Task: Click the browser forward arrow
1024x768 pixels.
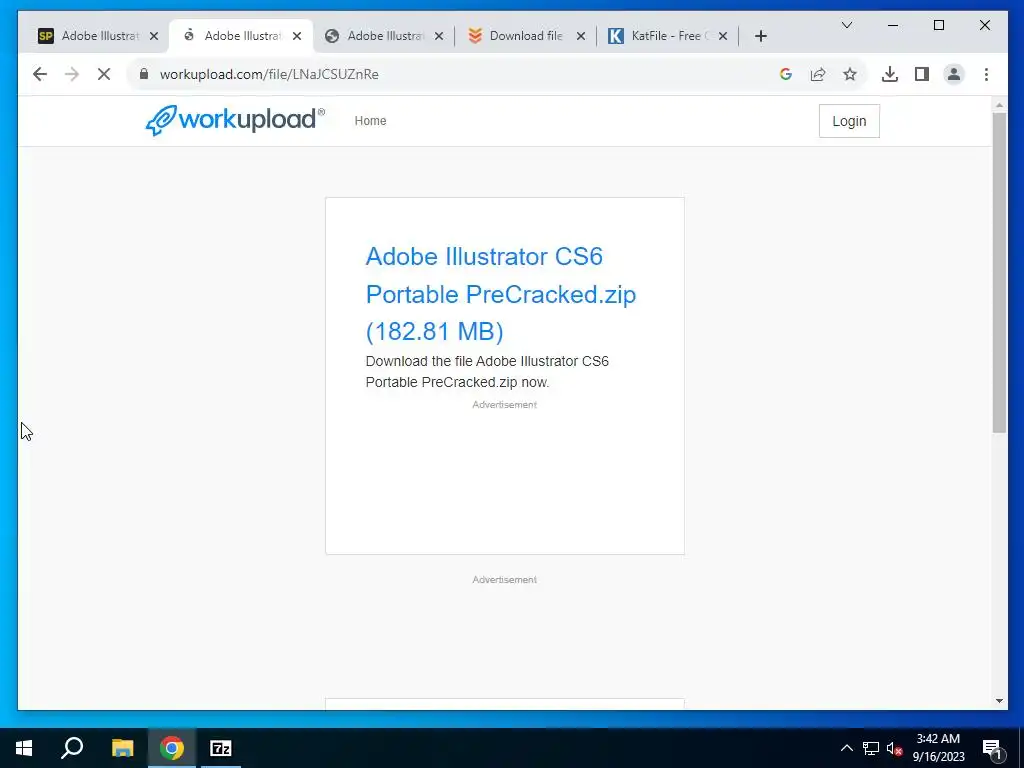Action: pos(72,74)
